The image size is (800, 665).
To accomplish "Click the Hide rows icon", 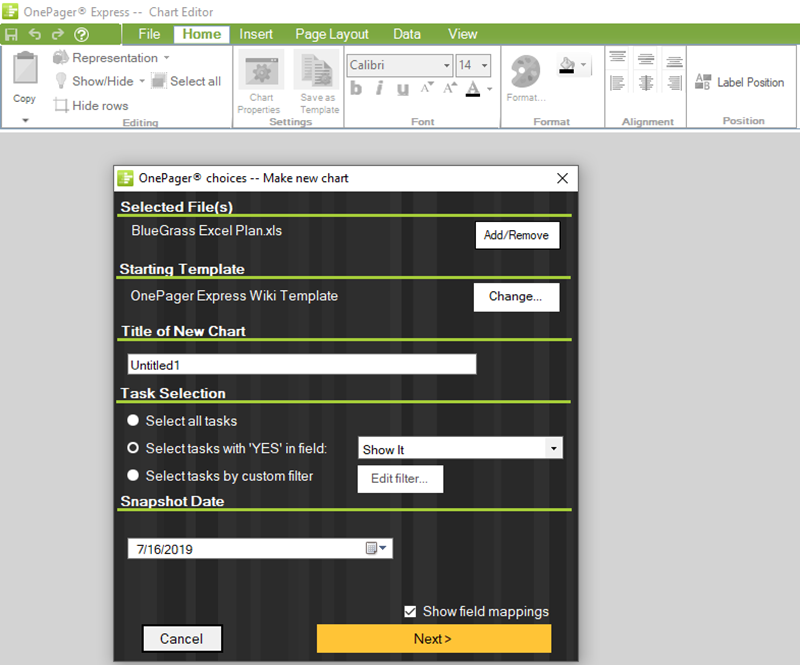I will tap(62, 105).
